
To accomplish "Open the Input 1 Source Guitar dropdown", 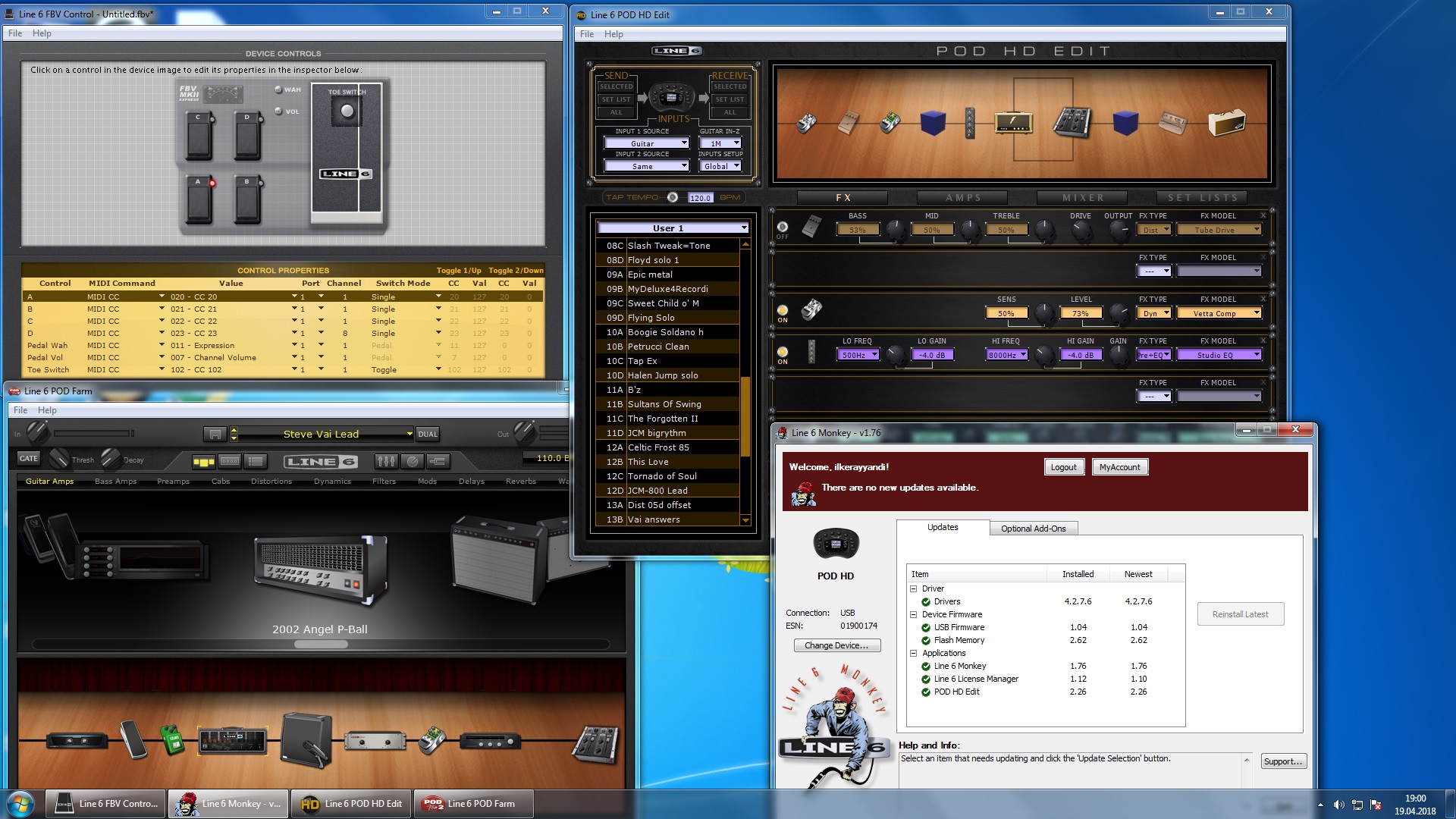I will click(x=647, y=143).
